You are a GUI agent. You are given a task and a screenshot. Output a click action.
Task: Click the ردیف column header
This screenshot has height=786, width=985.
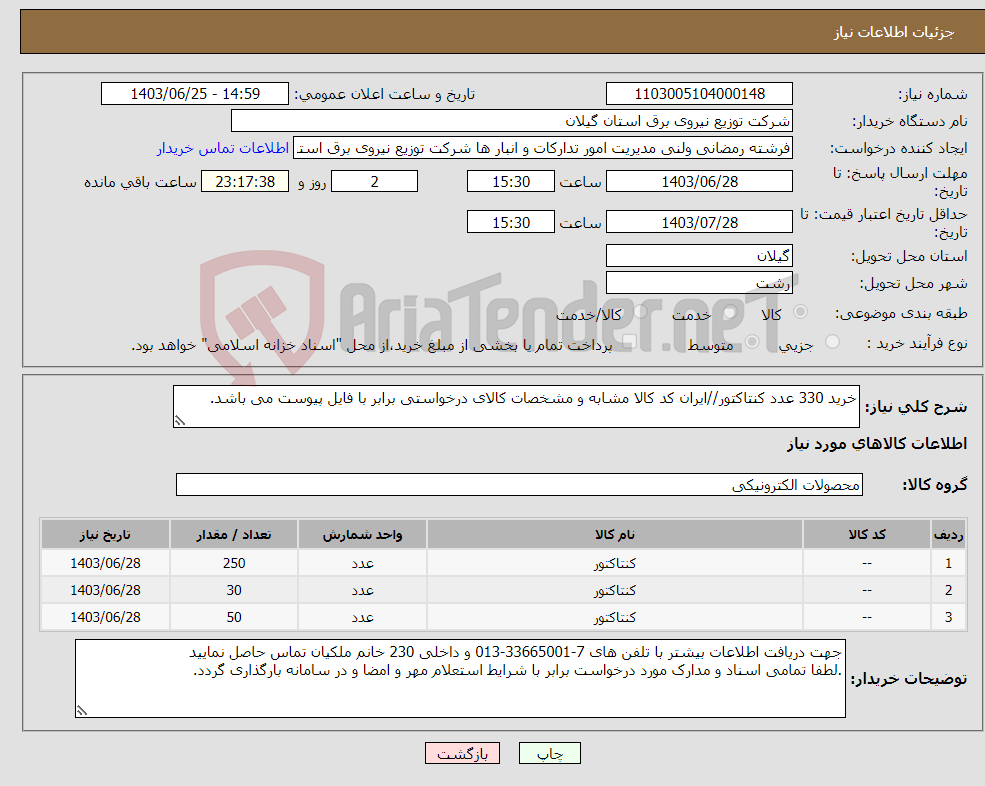click(x=949, y=535)
